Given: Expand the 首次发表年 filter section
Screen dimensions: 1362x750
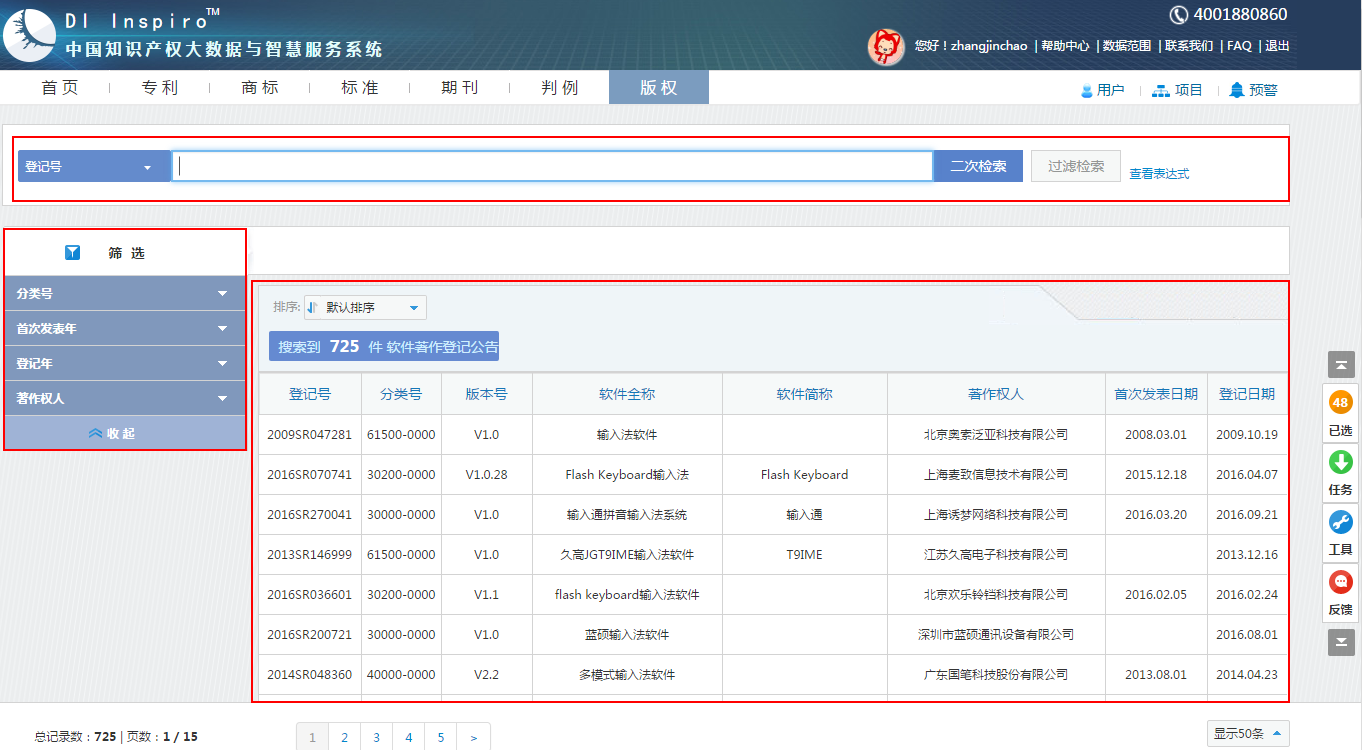Looking at the screenshot, I should pyautogui.click(x=125, y=329).
